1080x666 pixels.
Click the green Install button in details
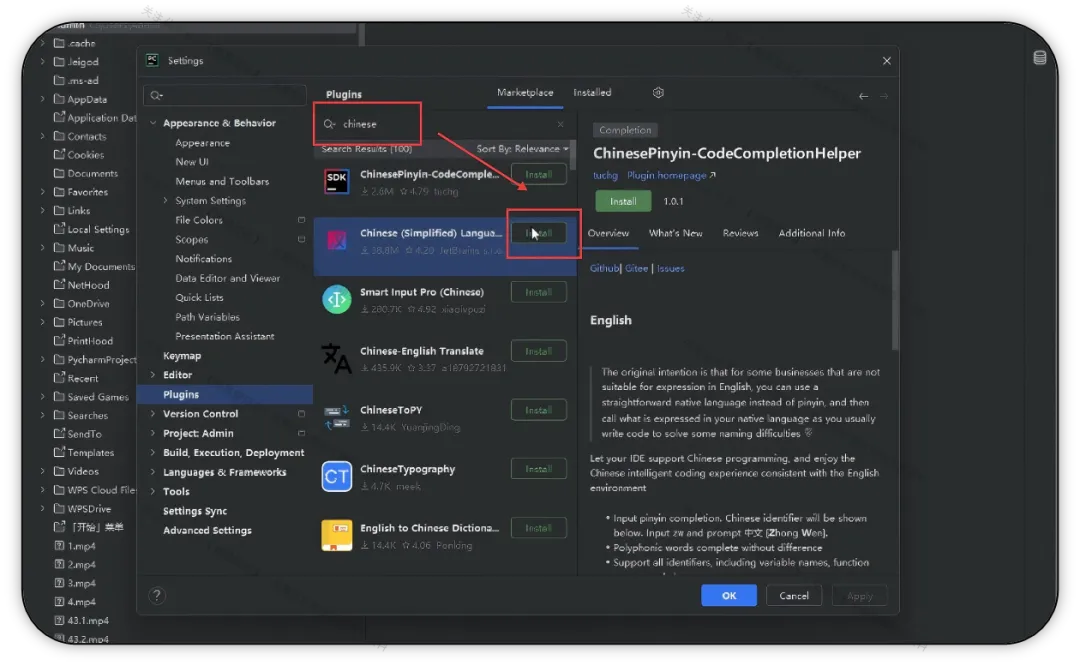coord(623,201)
